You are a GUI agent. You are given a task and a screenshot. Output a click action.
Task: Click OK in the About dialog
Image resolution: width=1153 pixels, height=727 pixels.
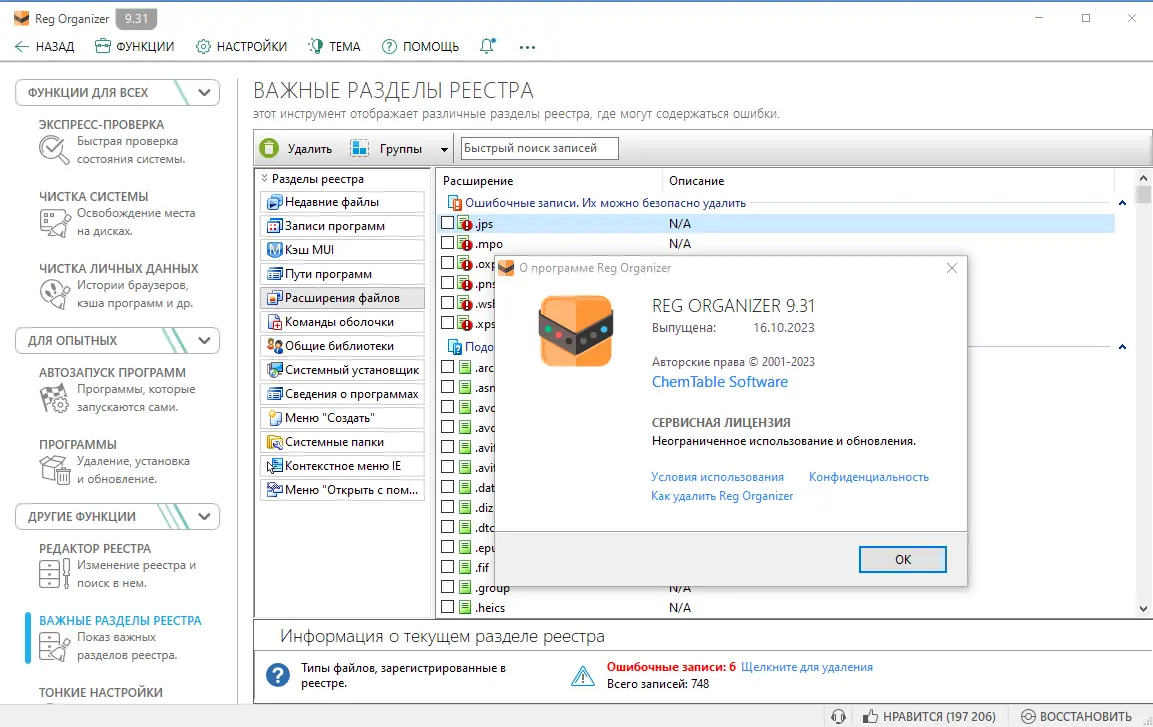tap(902, 559)
